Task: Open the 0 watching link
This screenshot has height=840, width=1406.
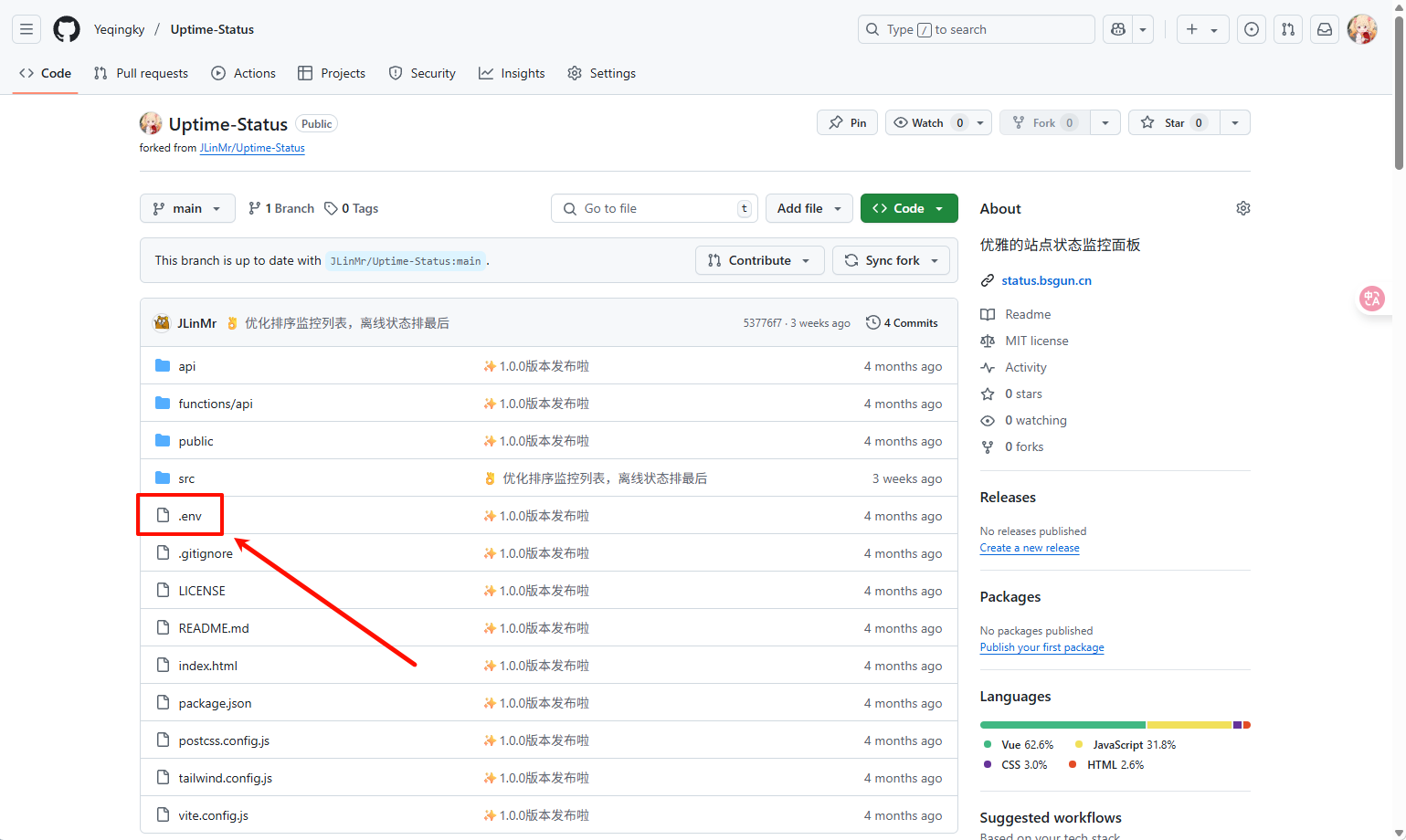Action: [1036, 420]
